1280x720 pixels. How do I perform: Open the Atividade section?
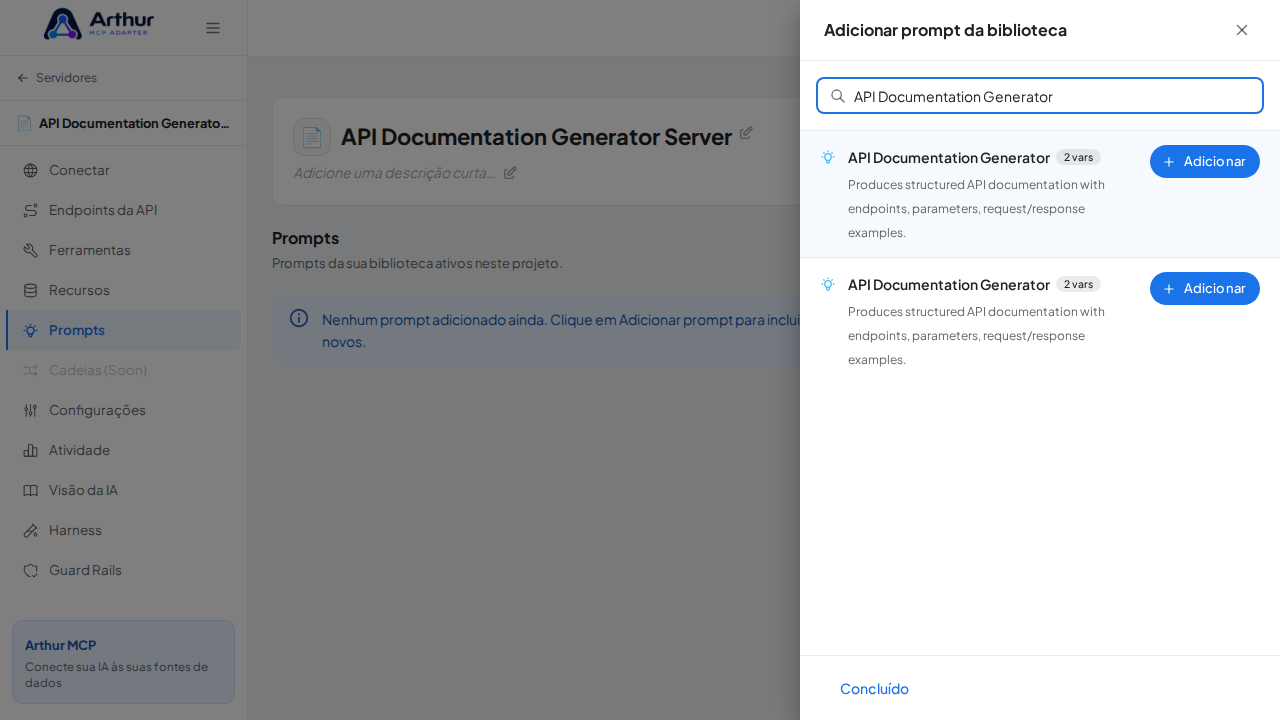point(124,450)
